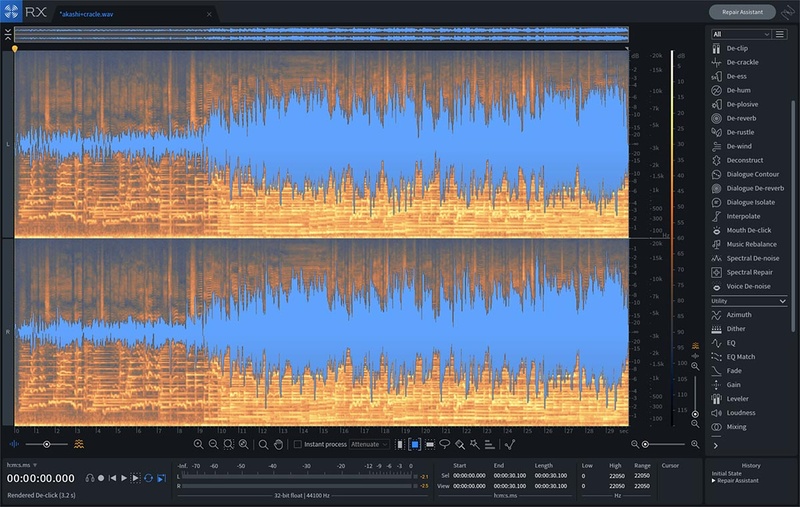Adjust the waveform/spectrogram opacity slider
Image resolution: width=800 pixels, height=507 pixels.
[46, 443]
